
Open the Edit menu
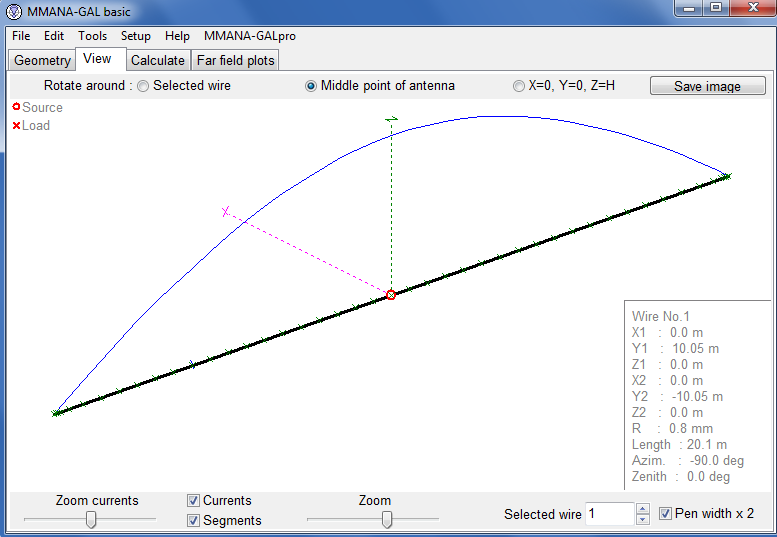[x=54, y=36]
